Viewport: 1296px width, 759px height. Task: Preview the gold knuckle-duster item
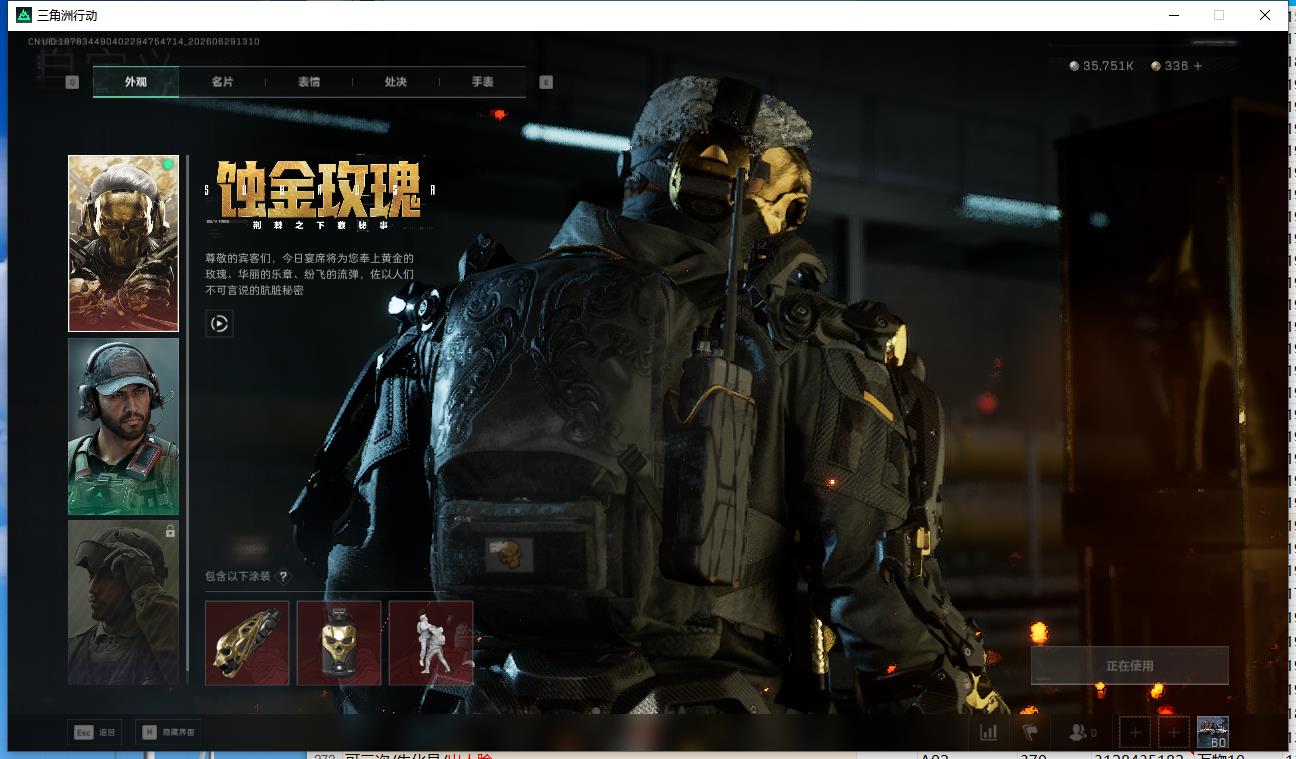247,643
